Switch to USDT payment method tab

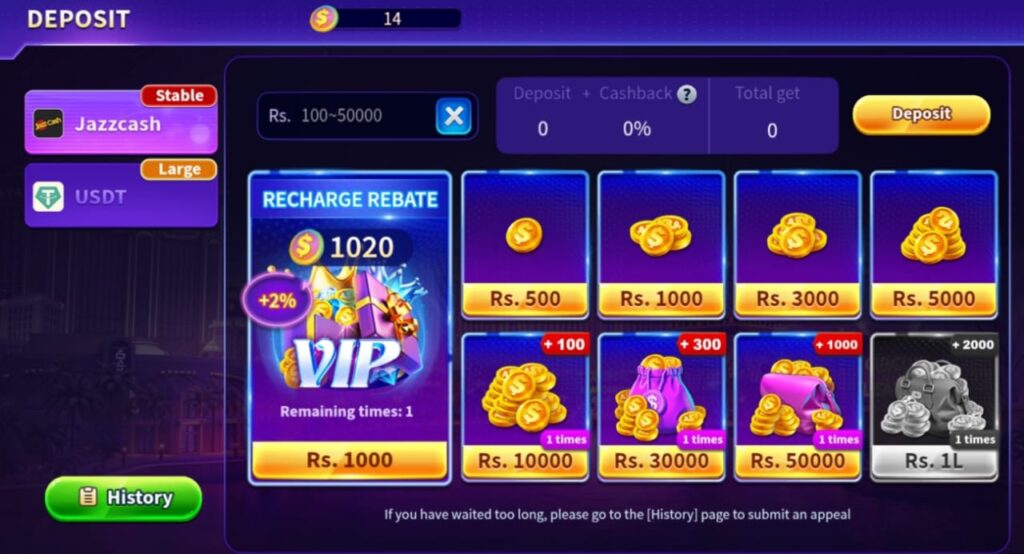pos(121,196)
